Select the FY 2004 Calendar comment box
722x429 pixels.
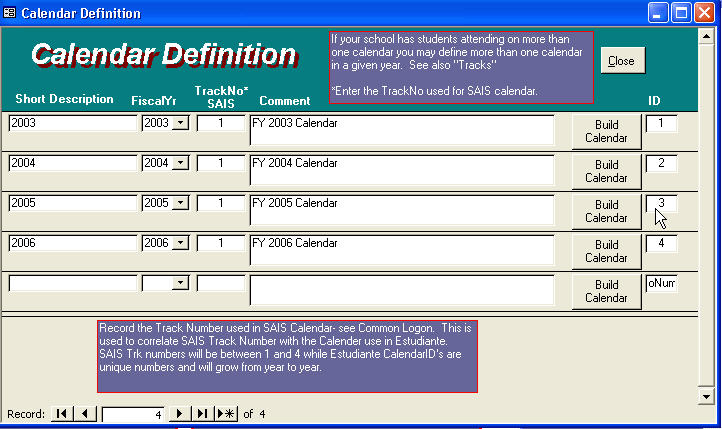coord(402,170)
